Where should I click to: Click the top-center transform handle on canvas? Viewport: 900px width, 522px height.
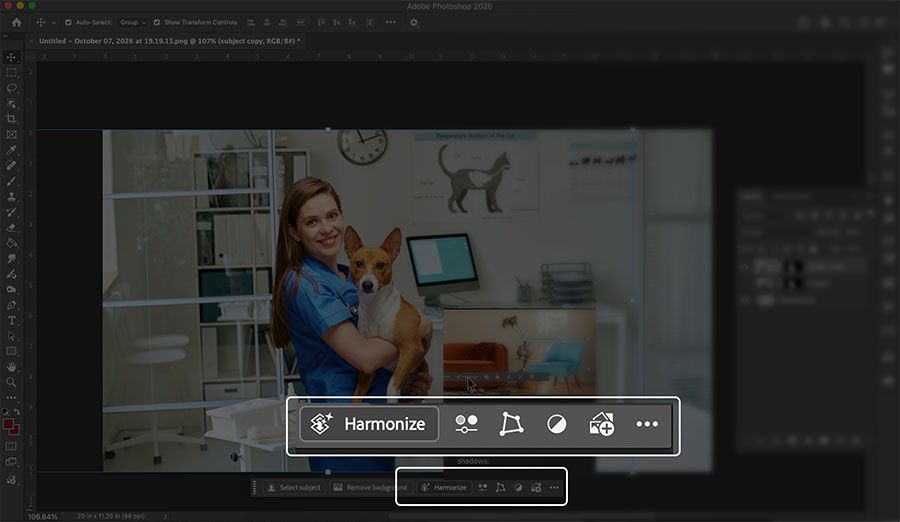(328, 130)
